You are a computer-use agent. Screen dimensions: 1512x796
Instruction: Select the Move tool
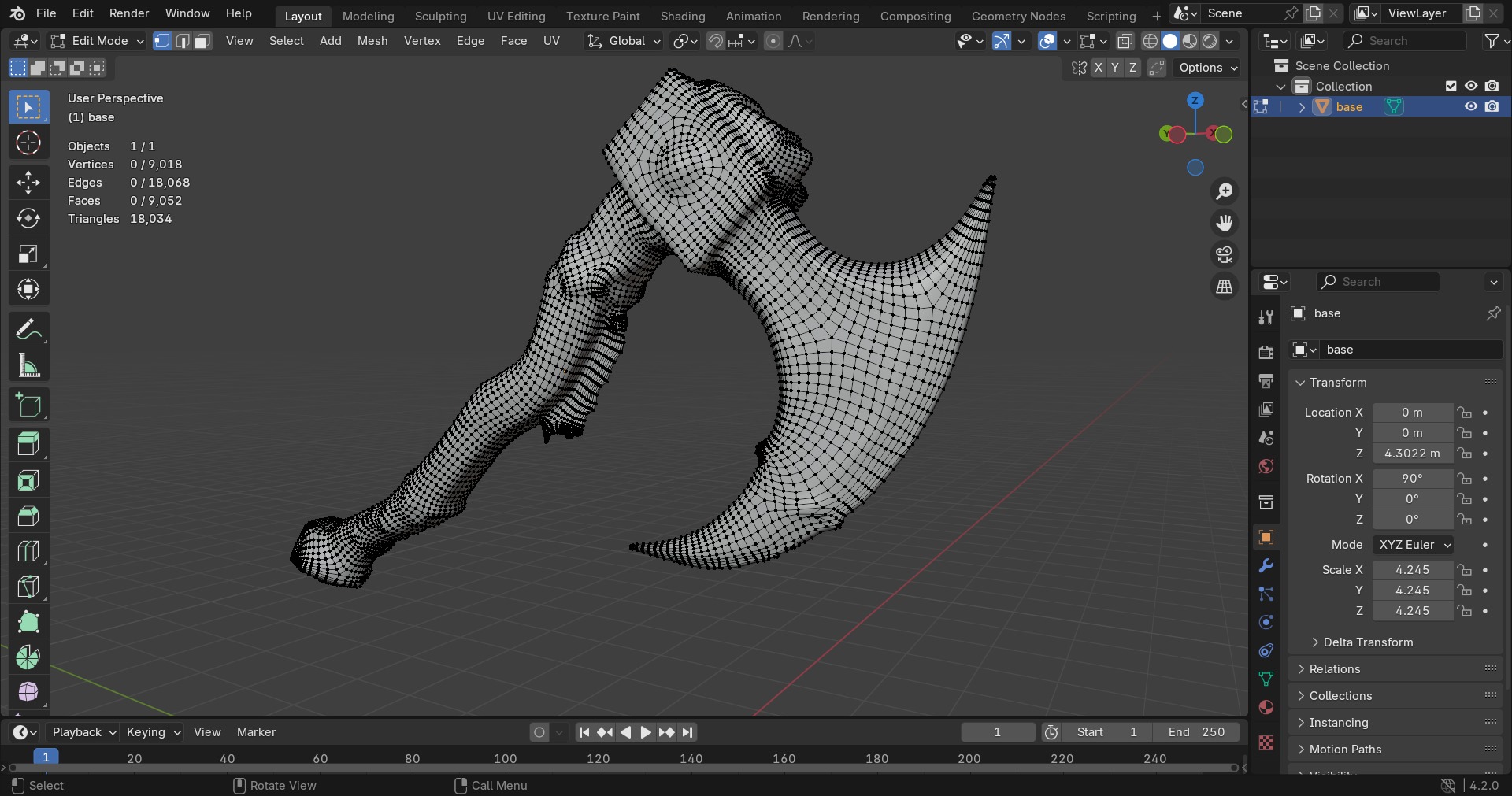click(x=28, y=182)
